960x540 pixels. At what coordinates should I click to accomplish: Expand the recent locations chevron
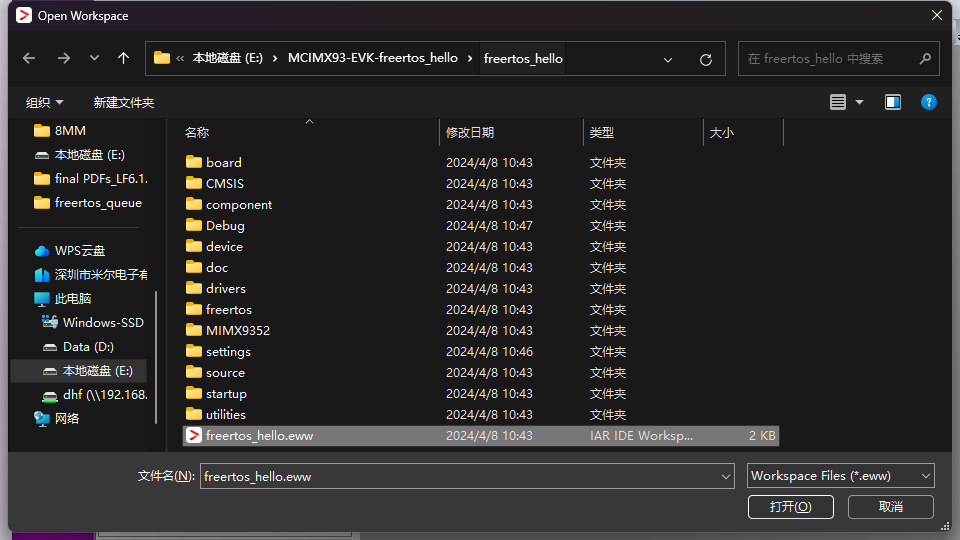tap(94, 59)
